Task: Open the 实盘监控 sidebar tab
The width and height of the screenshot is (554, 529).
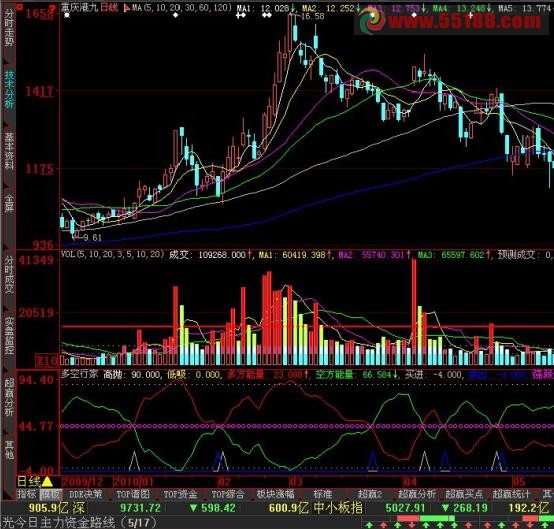Action: click(x=9, y=336)
